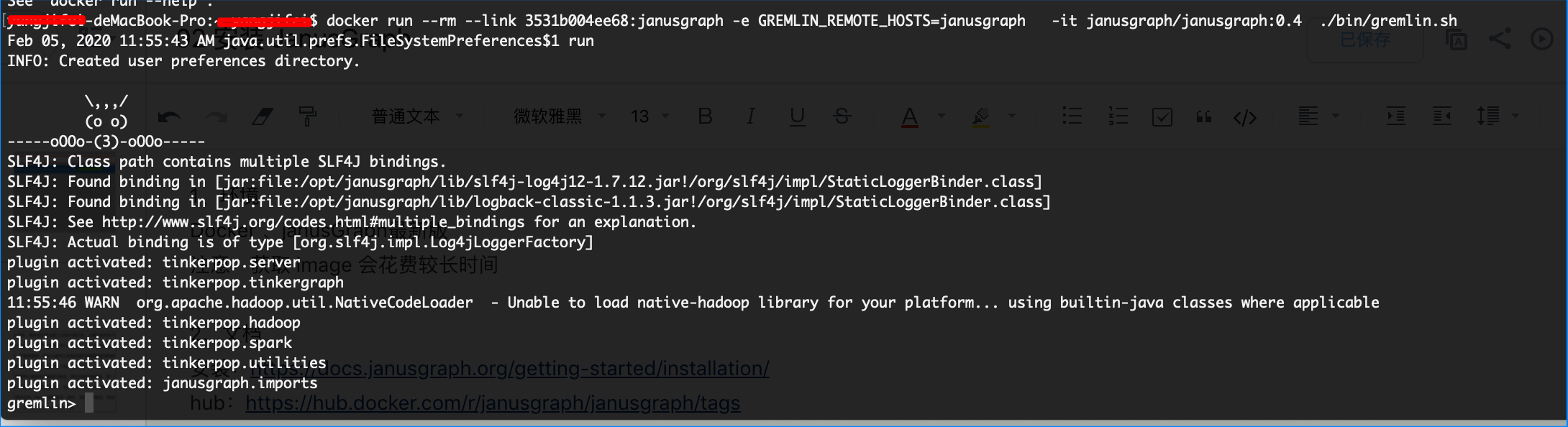This screenshot has width=1568, height=427.
Task: Toggle italic formatting
Action: click(x=749, y=116)
